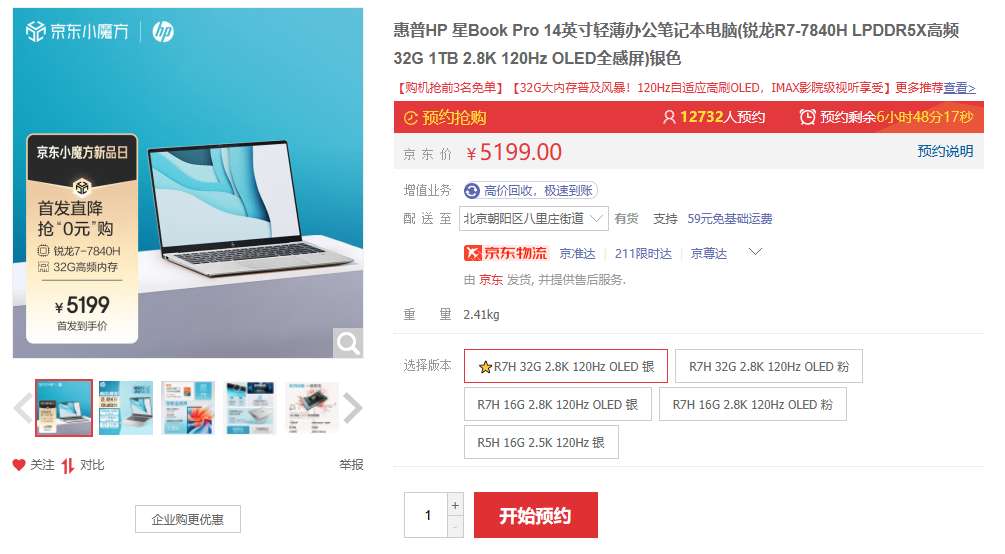Show previous thumbnails with the left arrow
Image resolution: width=1005 pixels, height=554 pixels.
pos(24,408)
